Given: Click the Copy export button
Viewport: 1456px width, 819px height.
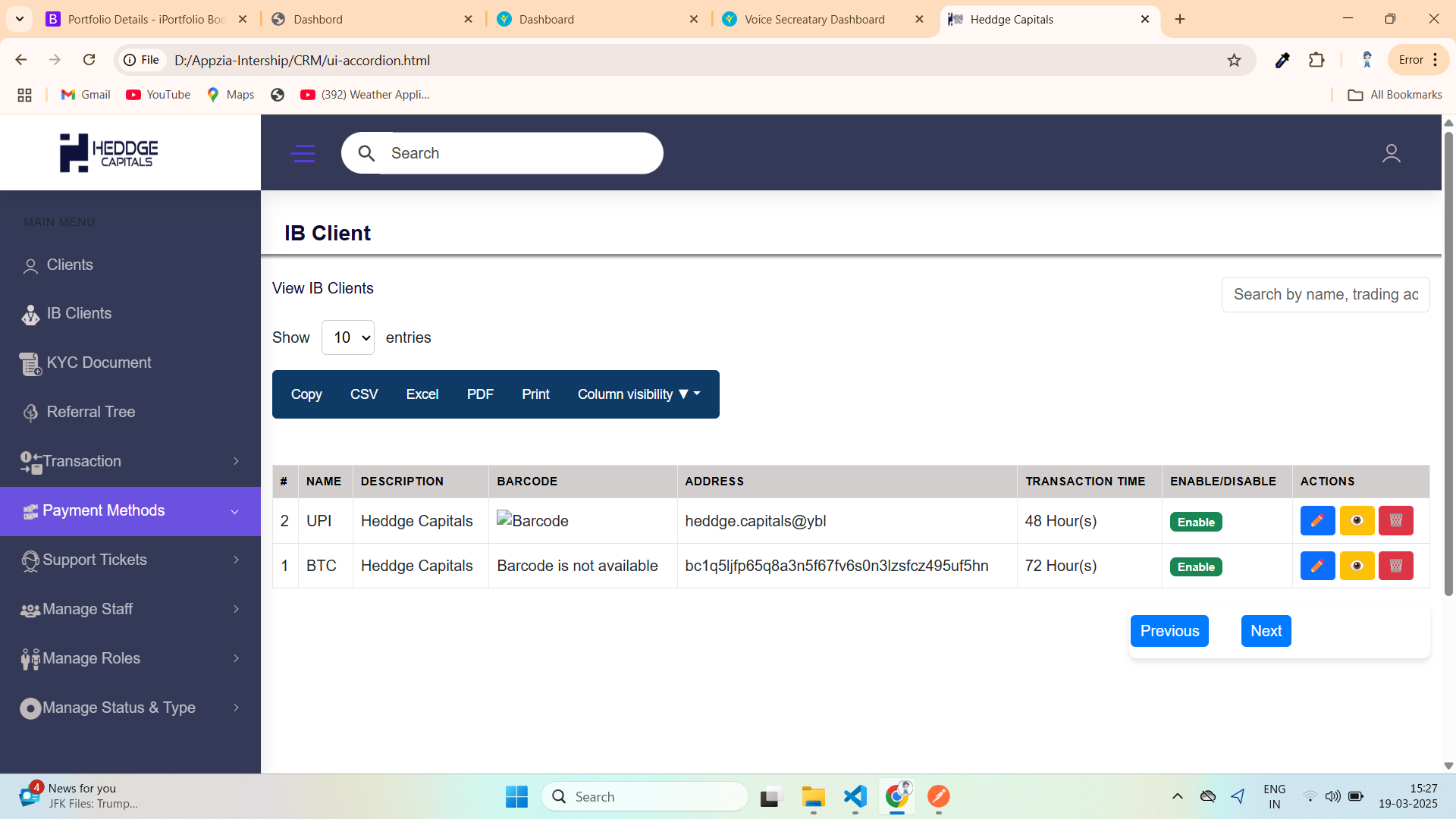Looking at the screenshot, I should (x=306, y=394).
